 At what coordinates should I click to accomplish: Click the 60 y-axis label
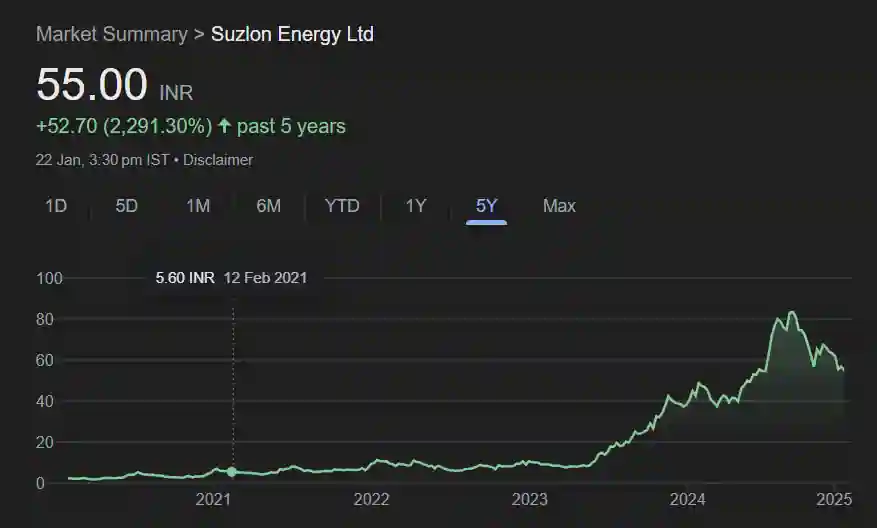pos(45,360)
